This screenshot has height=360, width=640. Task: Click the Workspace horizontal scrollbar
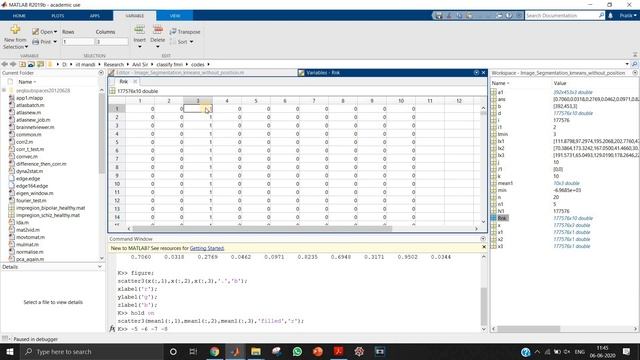[x=529, y=329]
